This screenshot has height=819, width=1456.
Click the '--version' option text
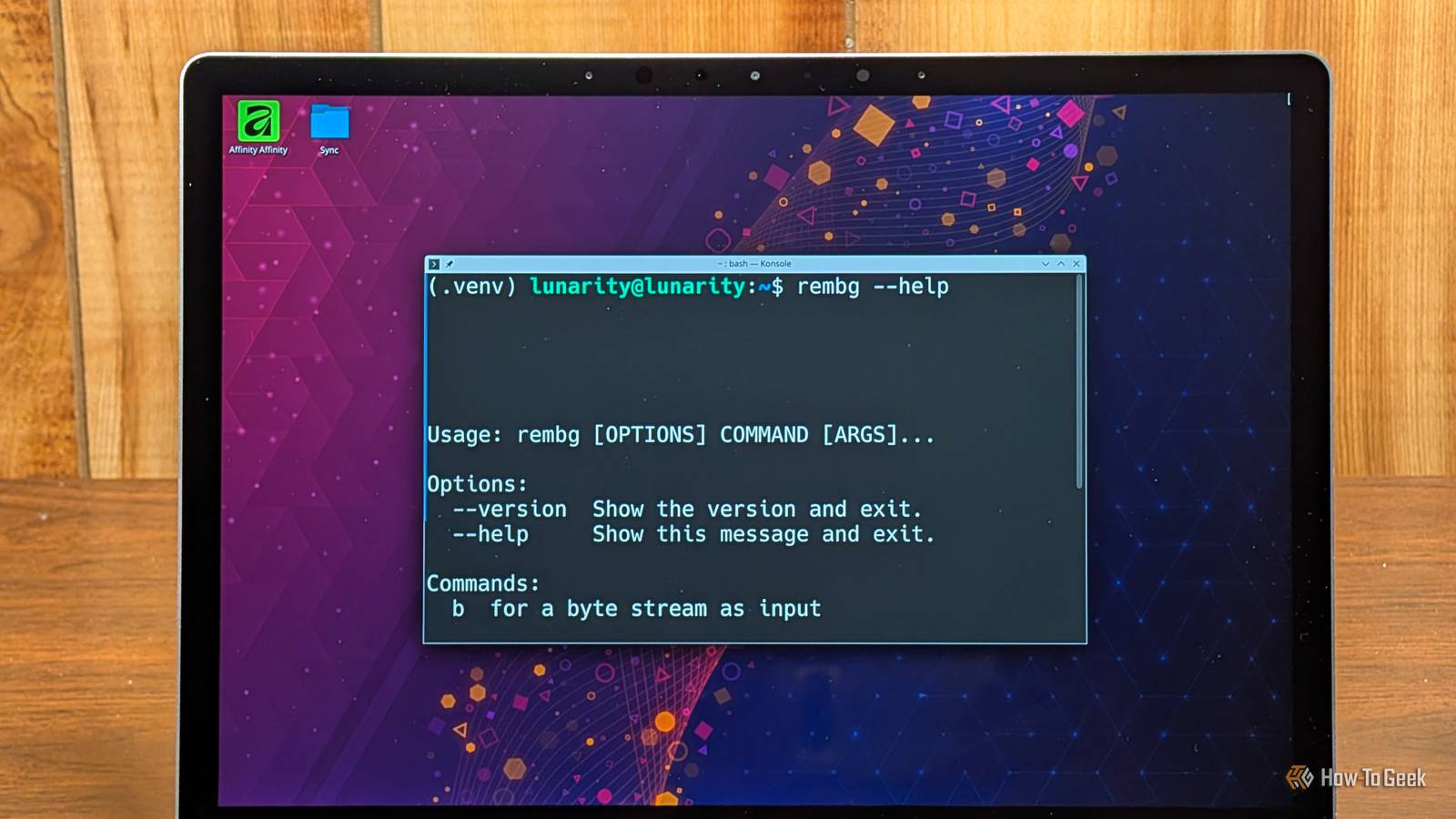coord(510,509)
